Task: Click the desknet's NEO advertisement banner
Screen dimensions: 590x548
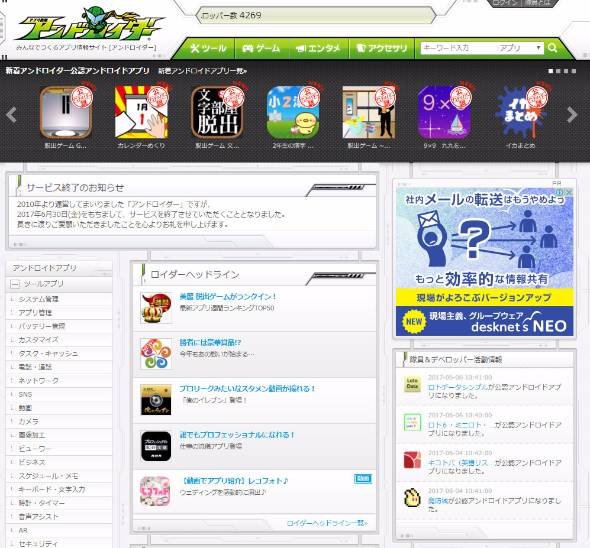Action: click(x=484, y=261)
